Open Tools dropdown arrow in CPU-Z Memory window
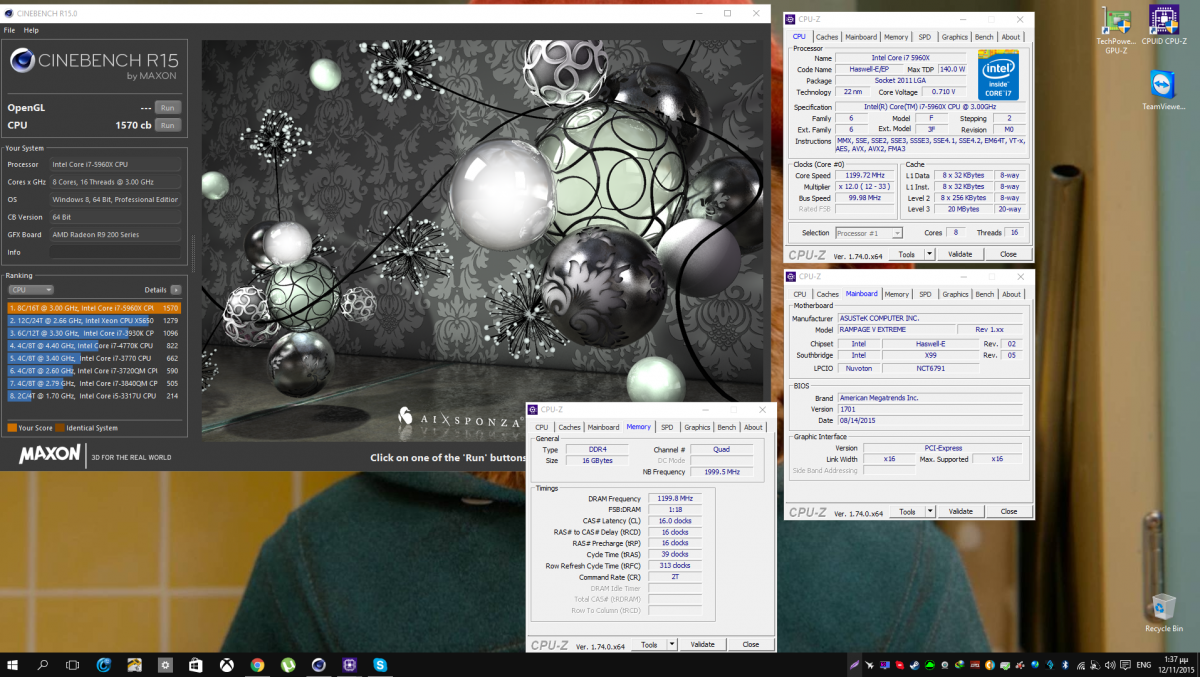This screenshot has height=677, width=1200. [673, 644]
